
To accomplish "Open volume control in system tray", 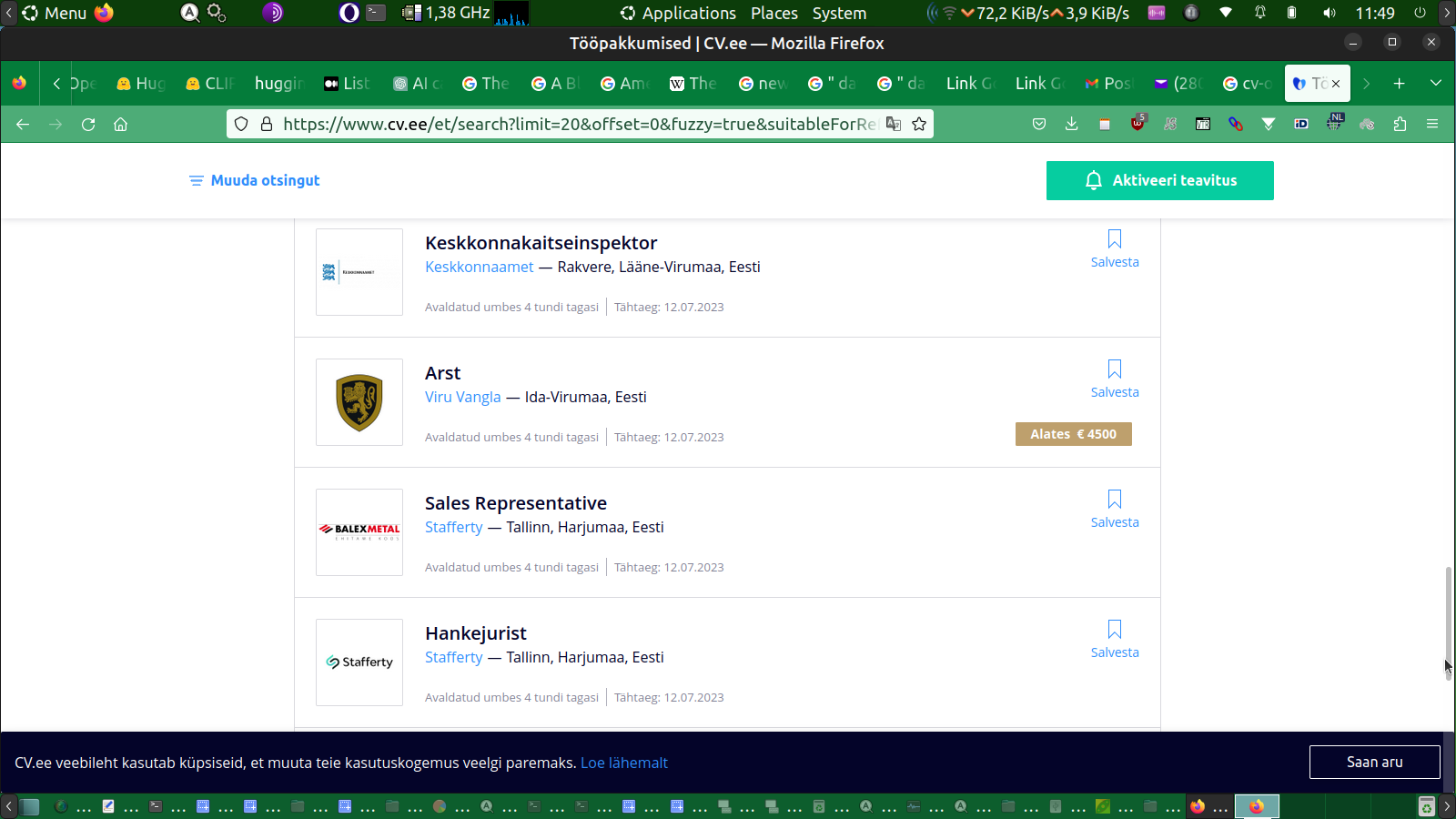I will click(x=1330, y=13).
